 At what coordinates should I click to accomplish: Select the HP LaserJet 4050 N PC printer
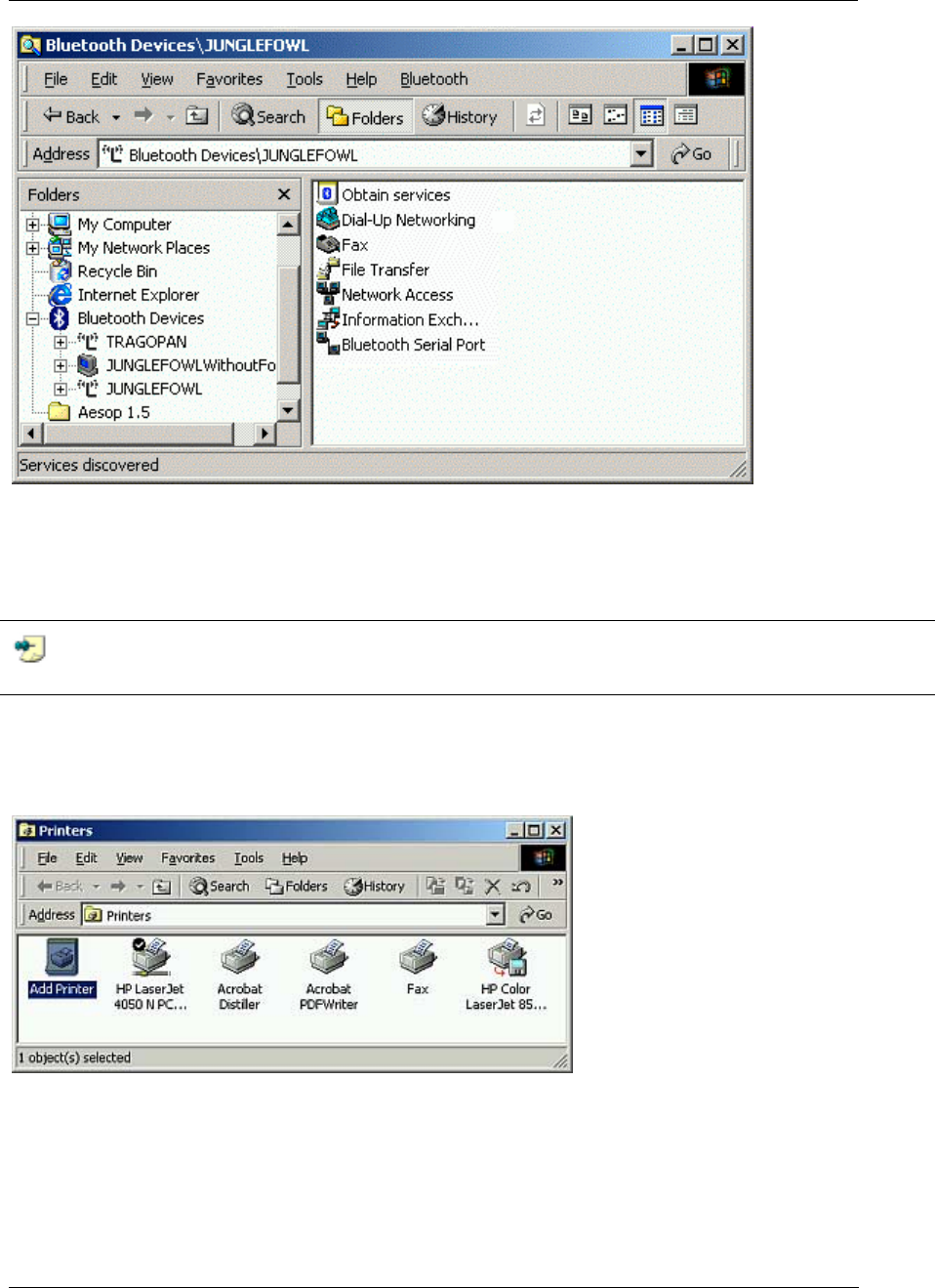[x=150, y=975]
